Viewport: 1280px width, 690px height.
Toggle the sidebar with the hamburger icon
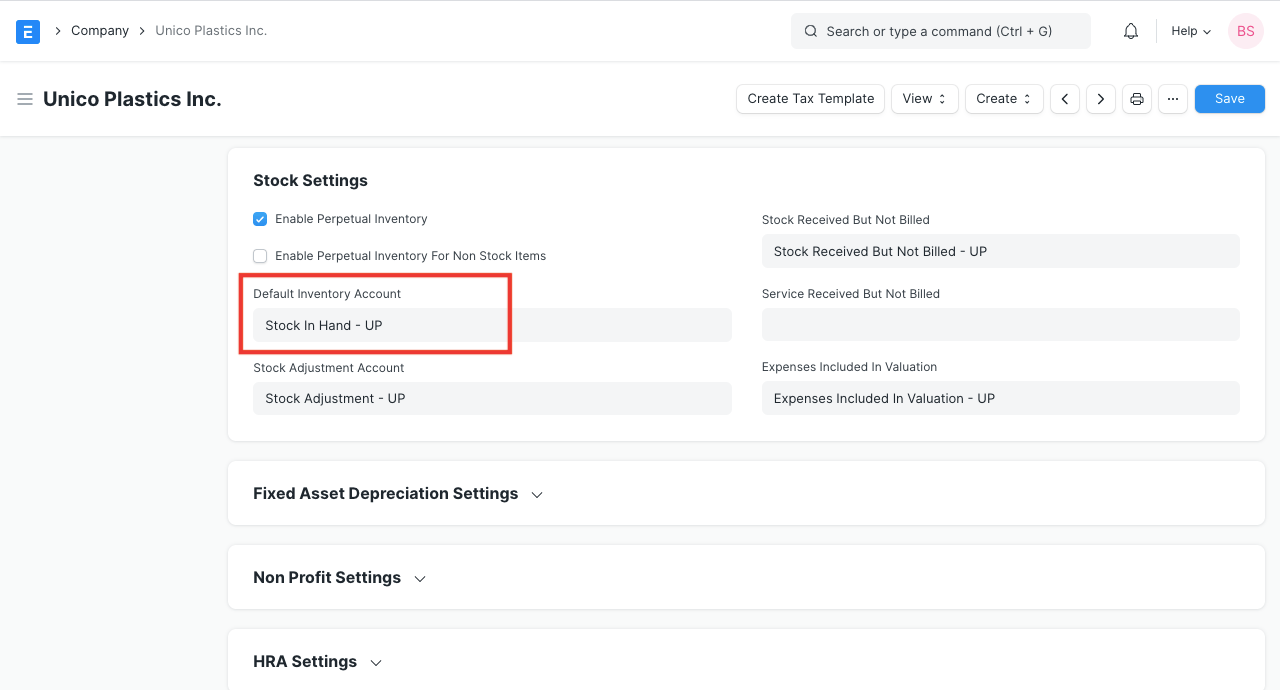click(x=25, y=98)
